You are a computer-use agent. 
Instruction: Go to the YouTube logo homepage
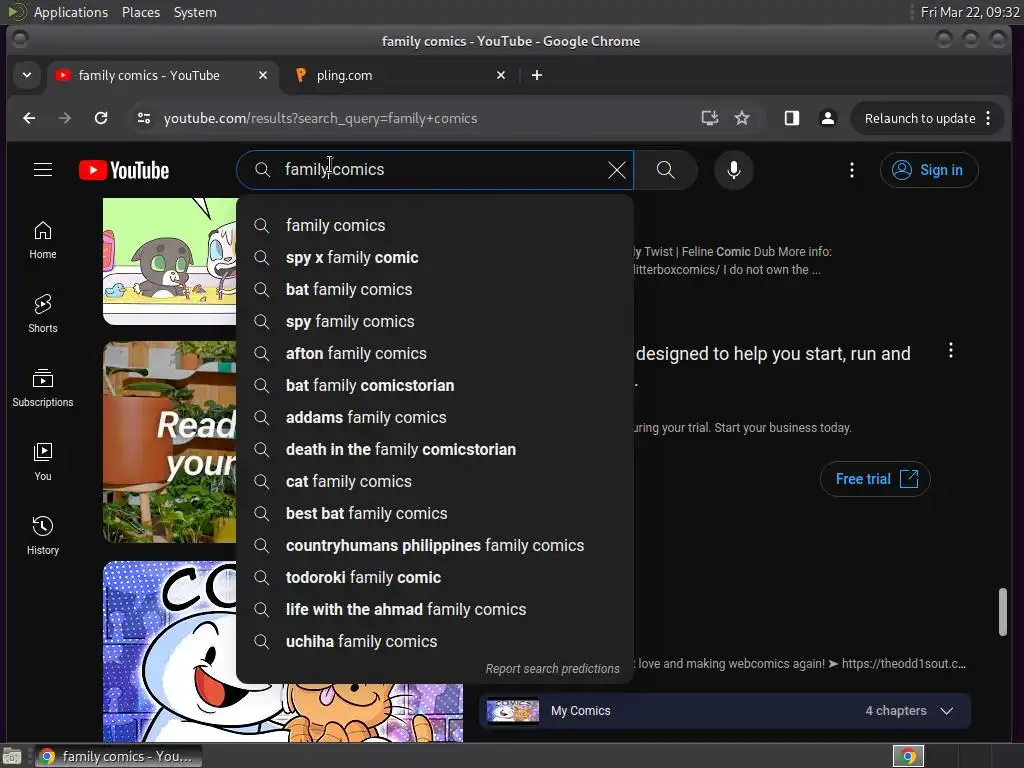[x=124, y=170]
